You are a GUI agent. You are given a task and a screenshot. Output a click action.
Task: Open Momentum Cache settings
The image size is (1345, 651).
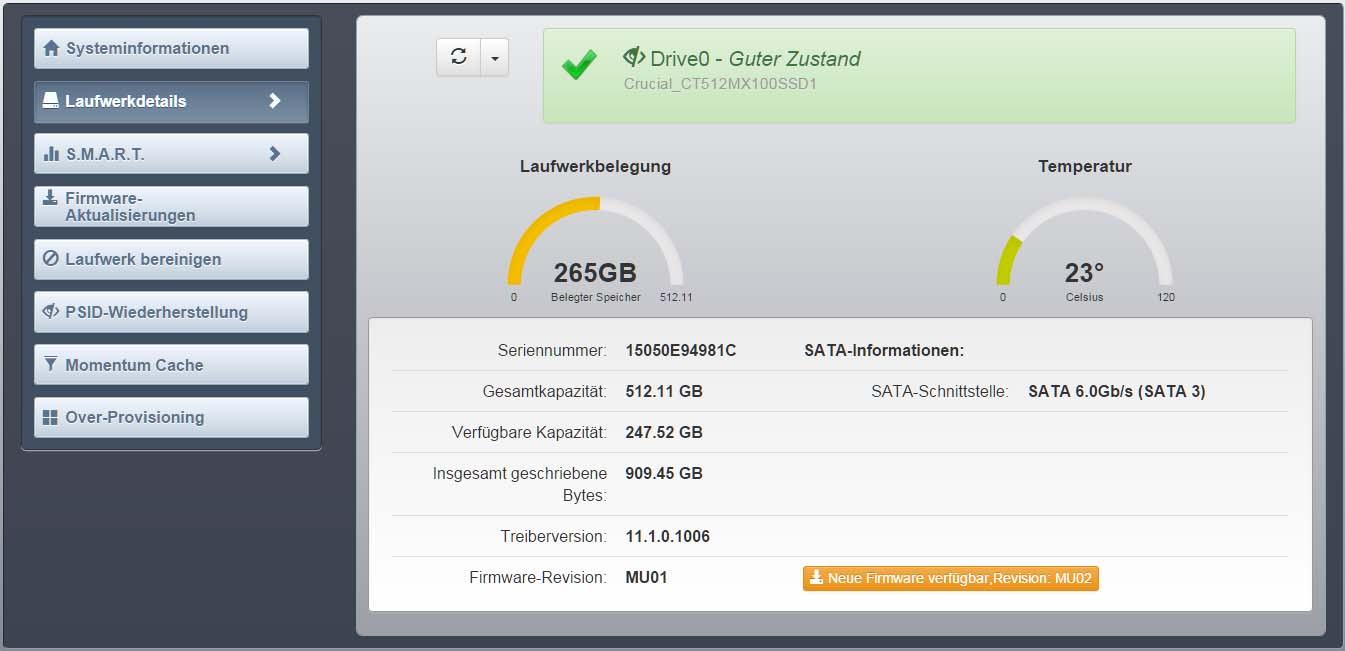[171, 365]
